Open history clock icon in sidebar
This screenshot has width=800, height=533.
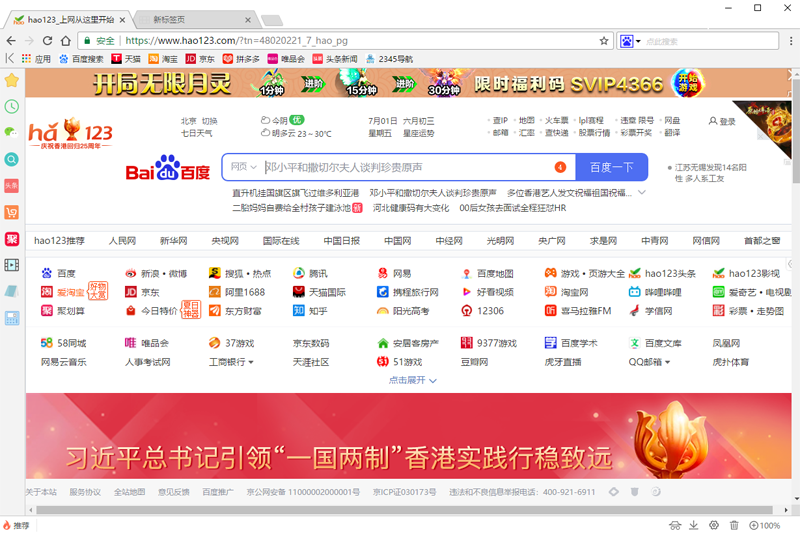pos(12,106)
